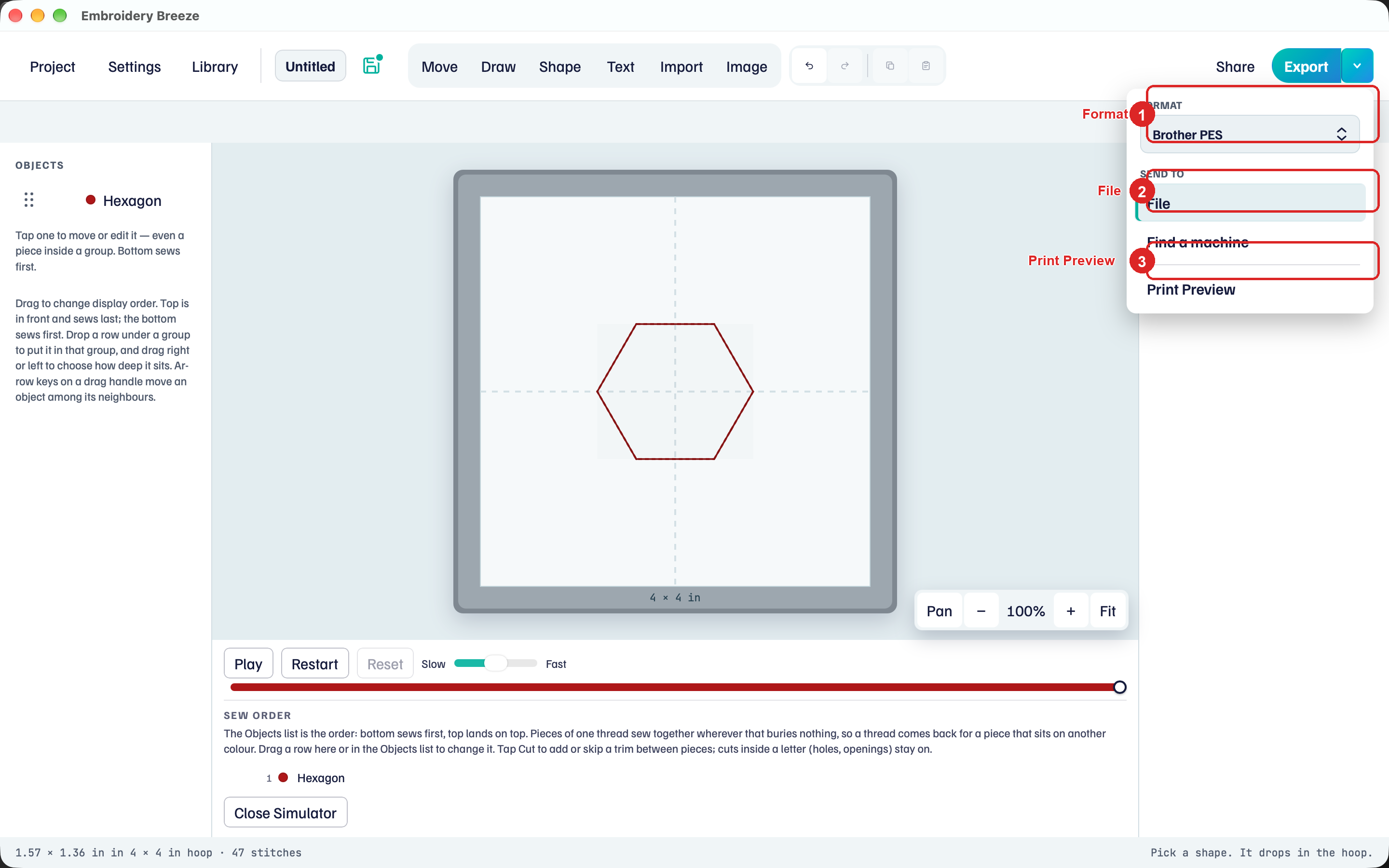Select the Shape tool
Screen dimensions: 1389x868
click(x=559, y=67)
